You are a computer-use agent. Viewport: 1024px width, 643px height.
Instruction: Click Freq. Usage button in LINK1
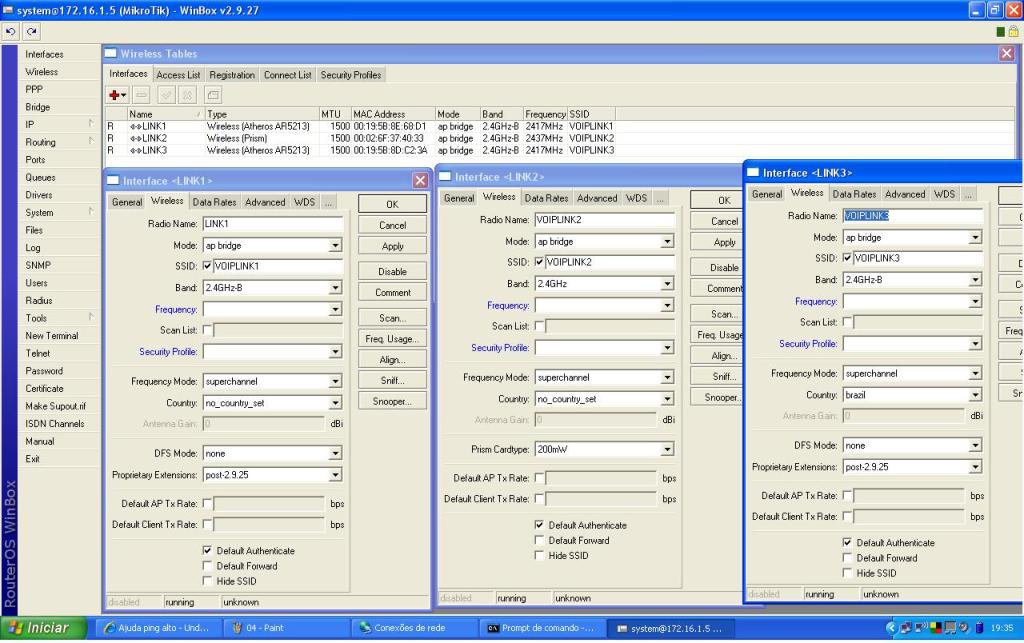point(392,339)
